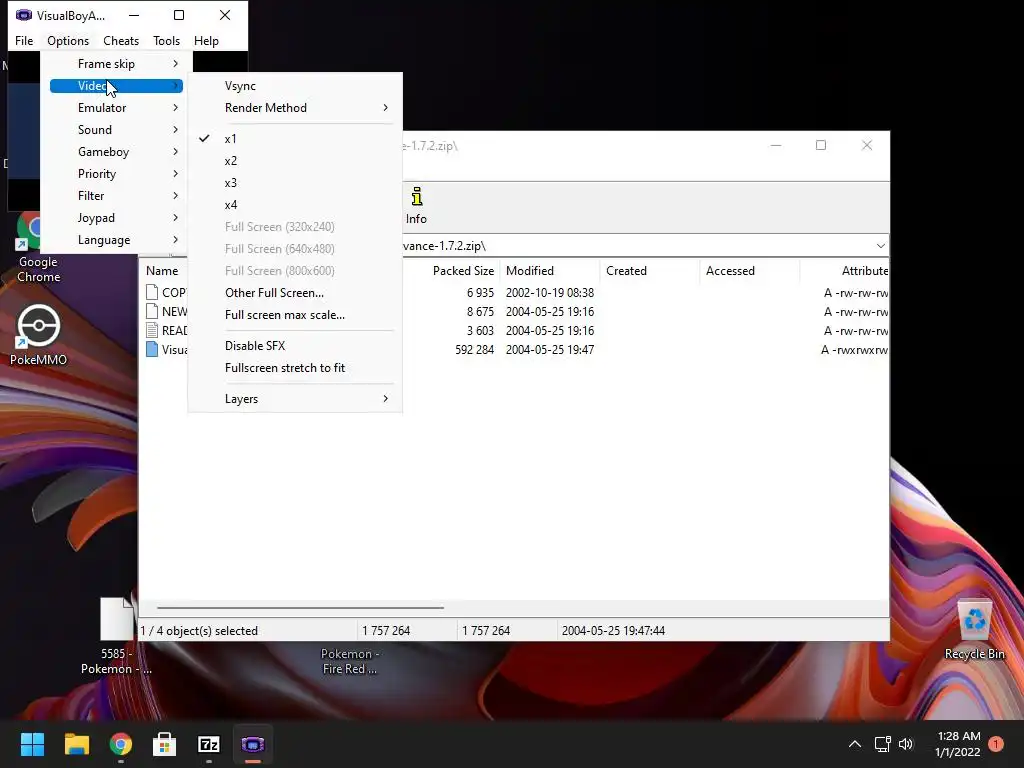Image resolution: width=1024 pixels, height=768 pixels.
Task: Select the x2 video scale
Action: click(x=295, y=161)
